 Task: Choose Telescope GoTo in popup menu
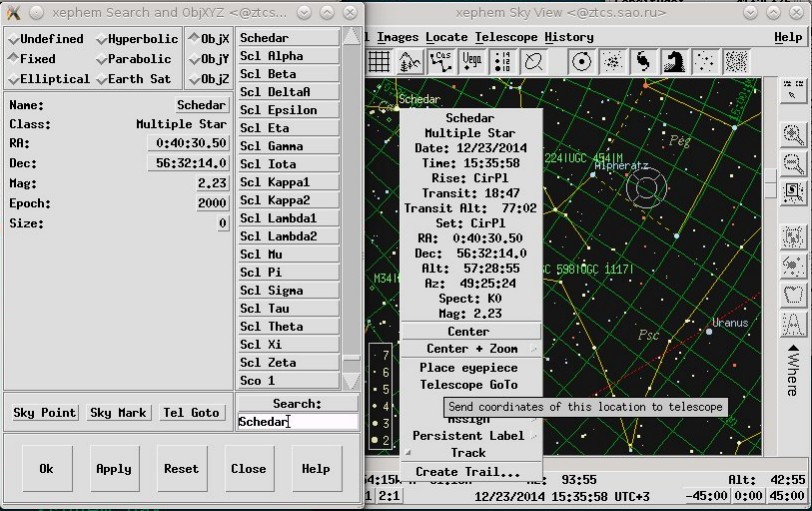pyautogui.click(x=471, y=385)
